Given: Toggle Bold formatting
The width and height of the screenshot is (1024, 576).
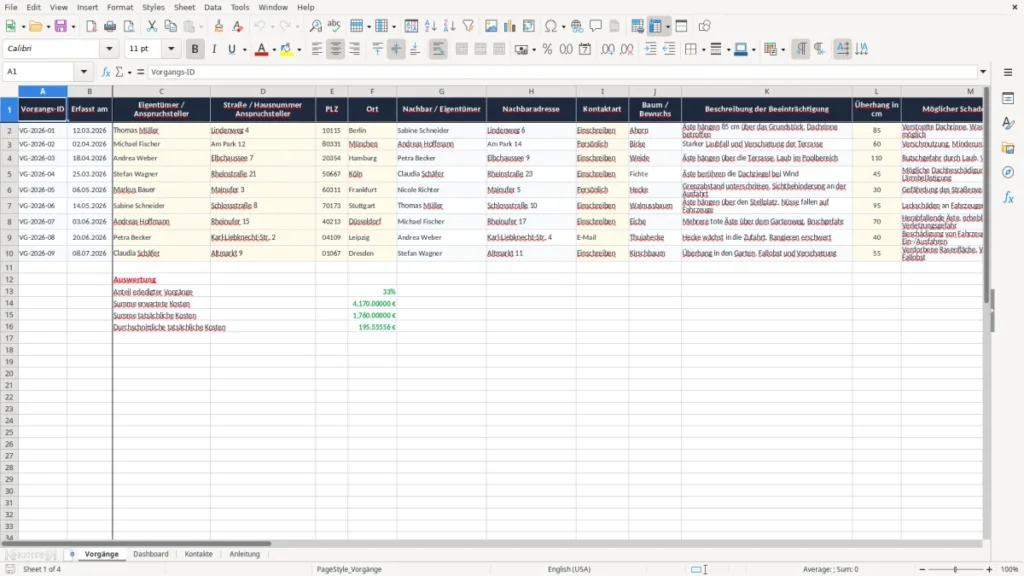Looking at the screenshot, I should click(x=195, y=49).
